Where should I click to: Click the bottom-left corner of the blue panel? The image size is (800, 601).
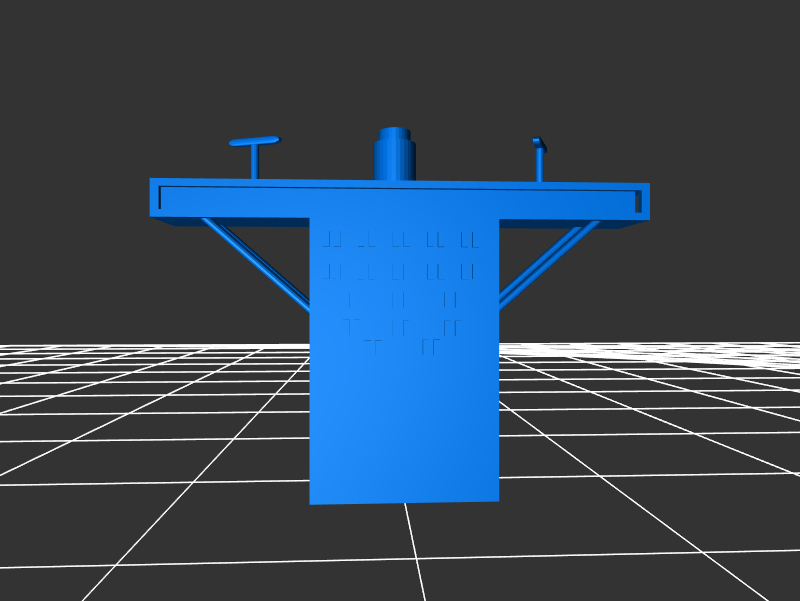tap(315, 498)
